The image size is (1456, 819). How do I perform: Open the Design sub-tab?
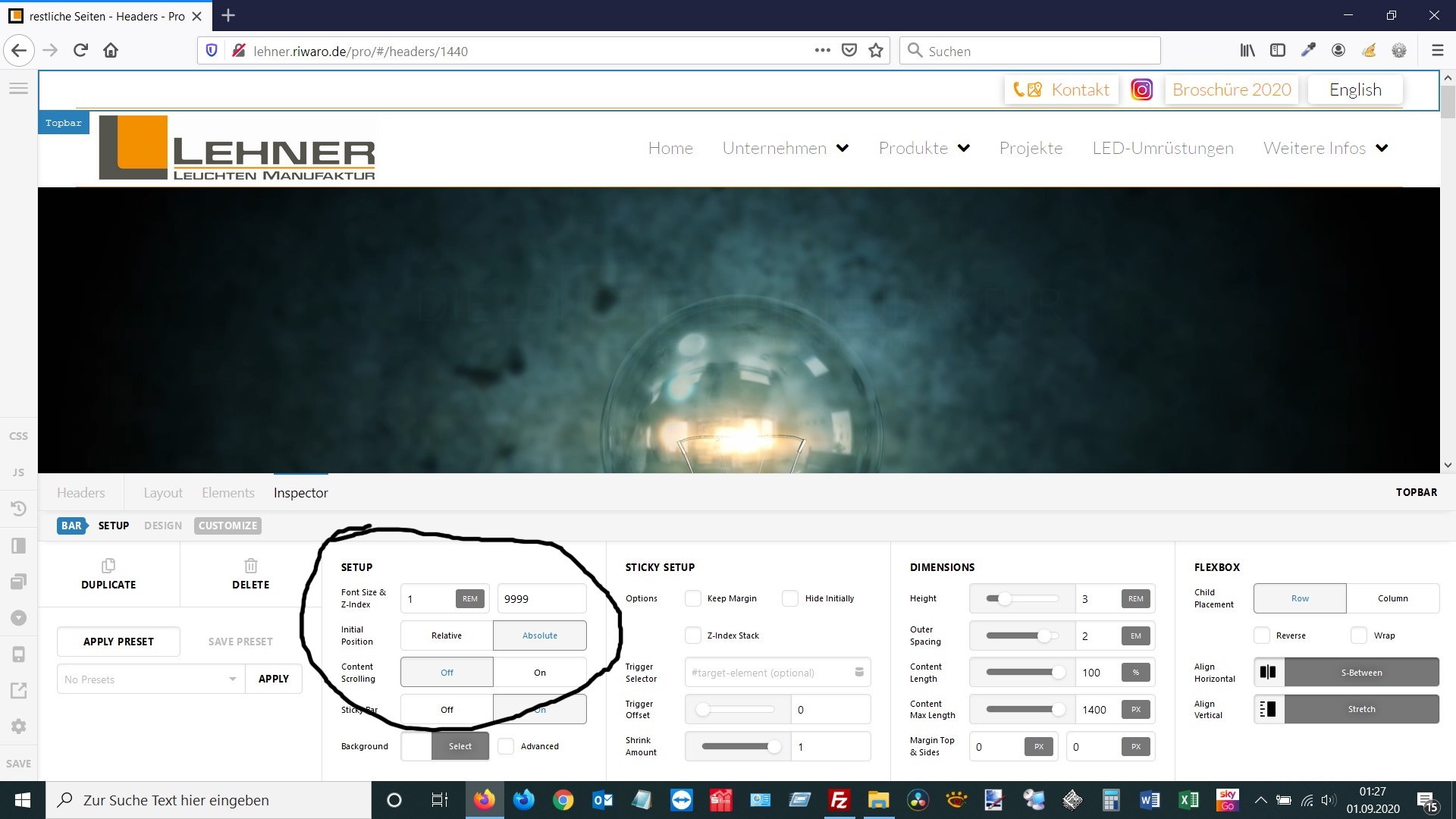163,526
